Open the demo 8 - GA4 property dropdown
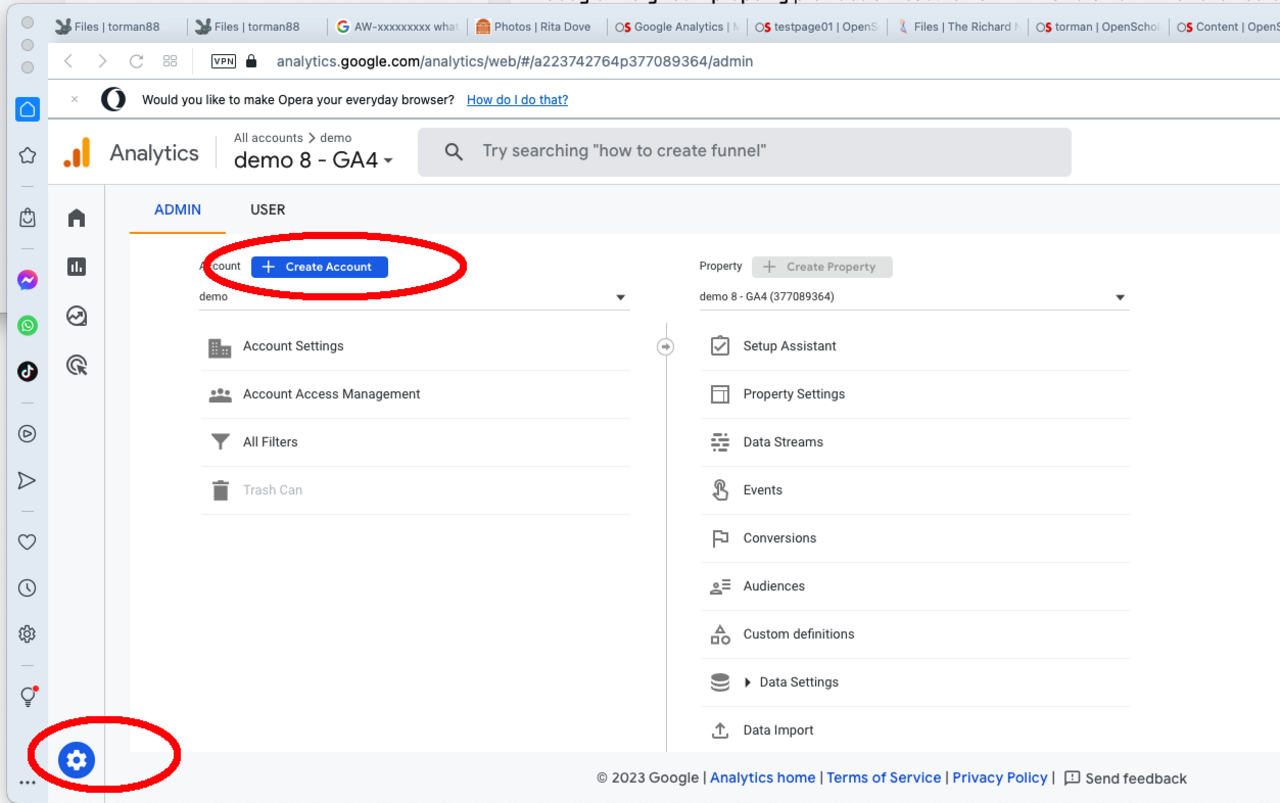This screenshot has width=1280, height=803. tap(1119, 297)
